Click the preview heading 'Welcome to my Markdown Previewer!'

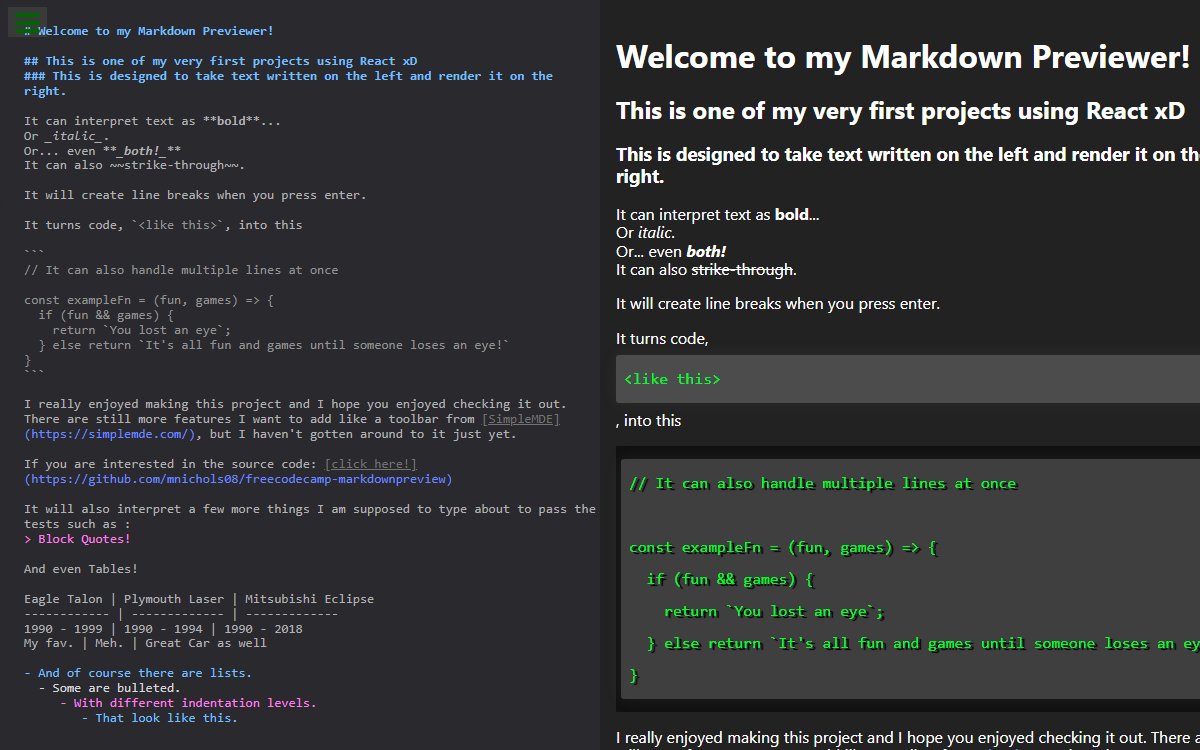point(903,57)
